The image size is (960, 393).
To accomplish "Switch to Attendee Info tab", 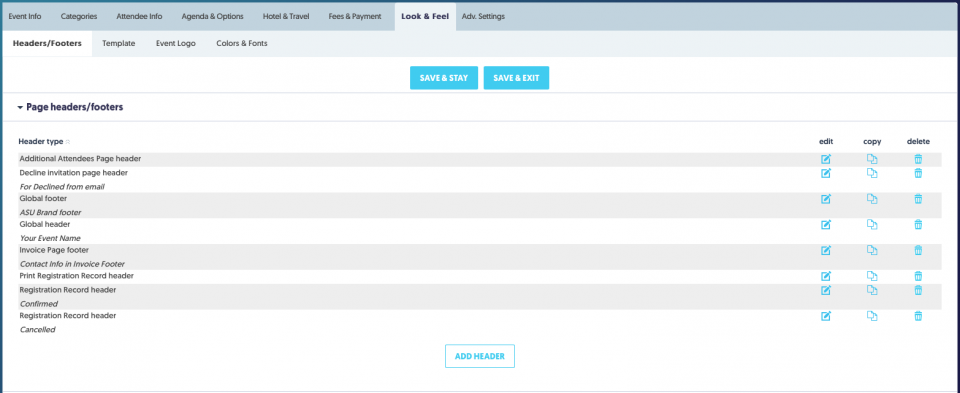I will (140, 17).
